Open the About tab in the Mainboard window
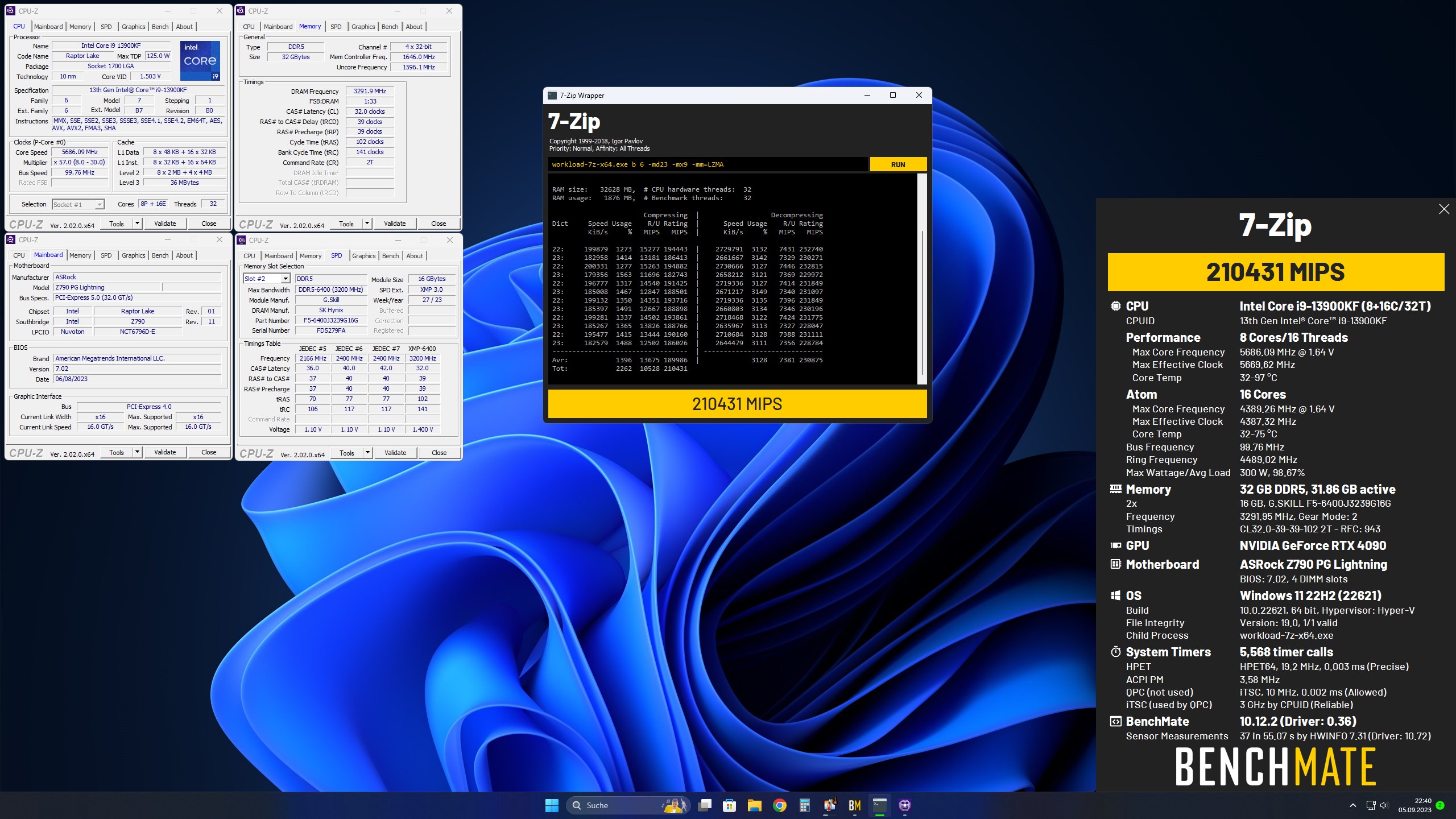This screenshot has height=819, width=1456. (x=184, y=255)
